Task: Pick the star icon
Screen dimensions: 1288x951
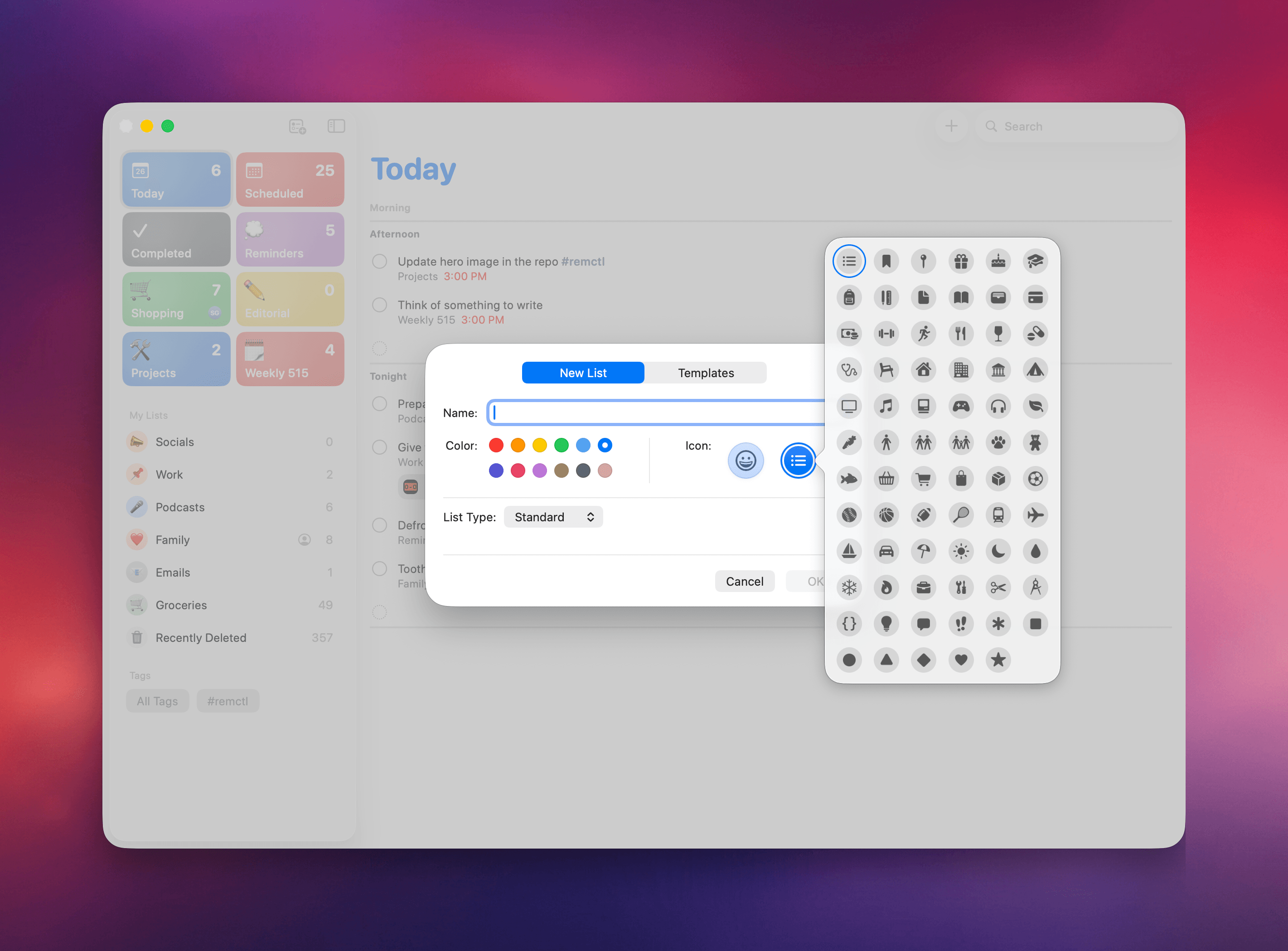Action: coord(998,660)
